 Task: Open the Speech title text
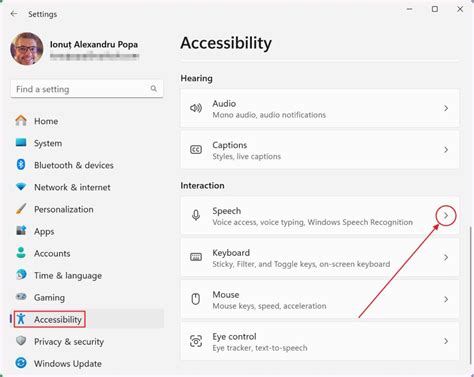tap(227, 211)
